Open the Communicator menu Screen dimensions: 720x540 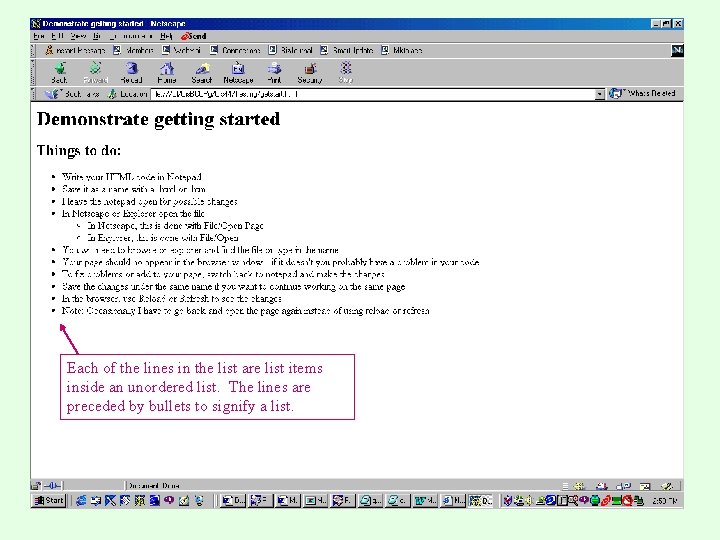131,36
